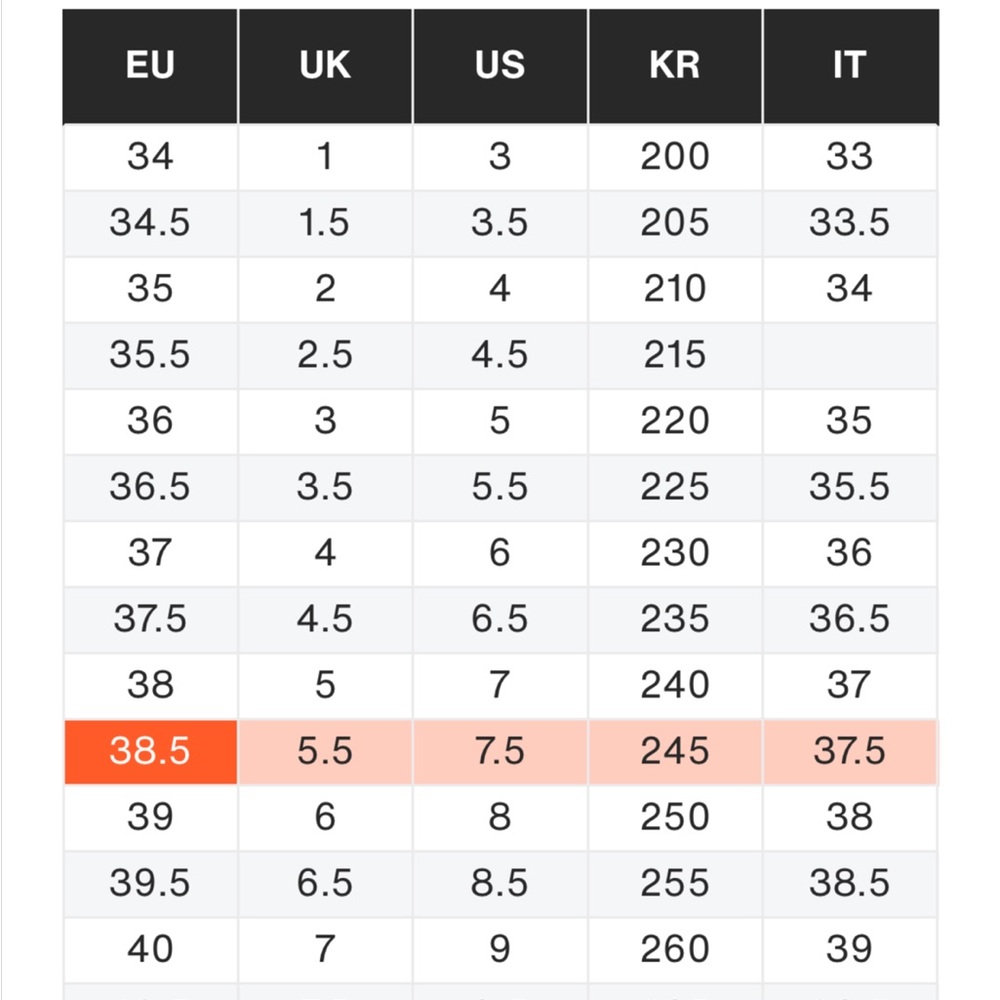Click the IT 37.5 highlighted cell

pyautogui.click(x=850, y=752)
